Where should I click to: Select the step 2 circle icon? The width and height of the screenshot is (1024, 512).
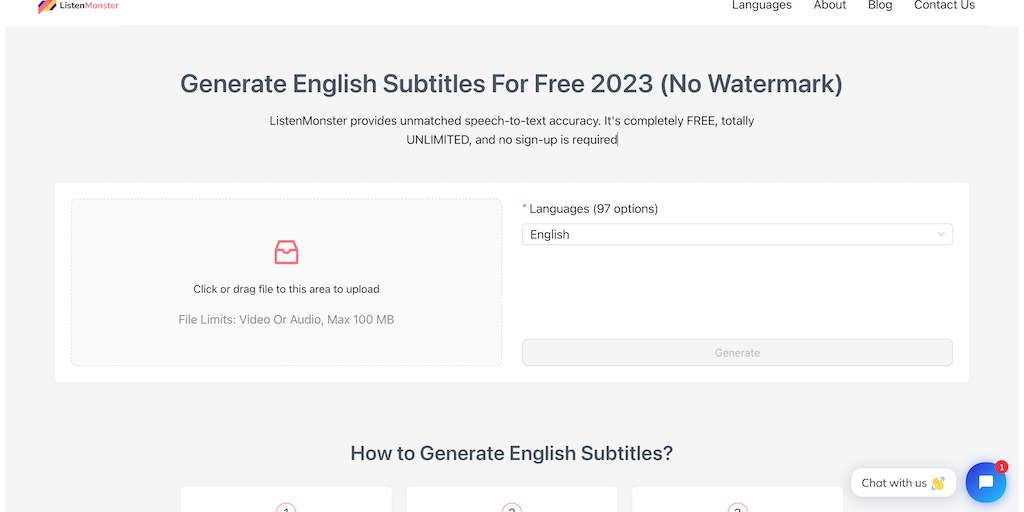click(512, 508)
